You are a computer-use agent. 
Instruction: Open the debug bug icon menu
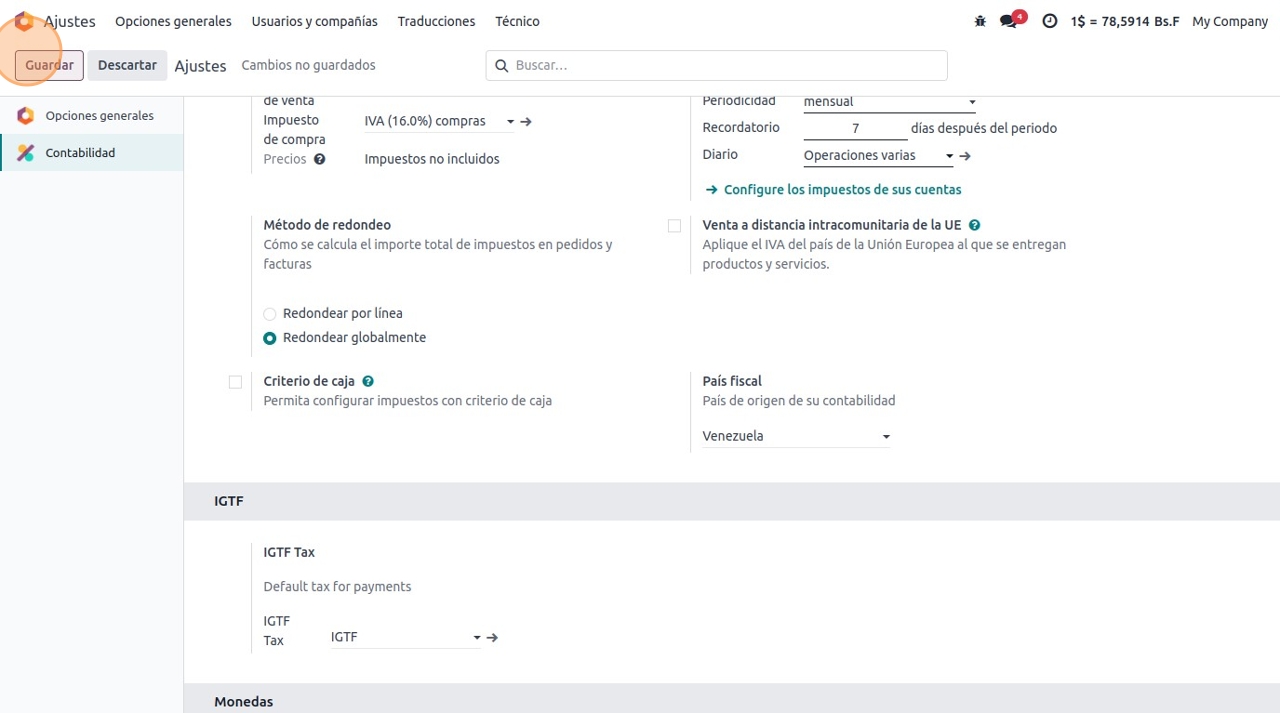[980, 21]
